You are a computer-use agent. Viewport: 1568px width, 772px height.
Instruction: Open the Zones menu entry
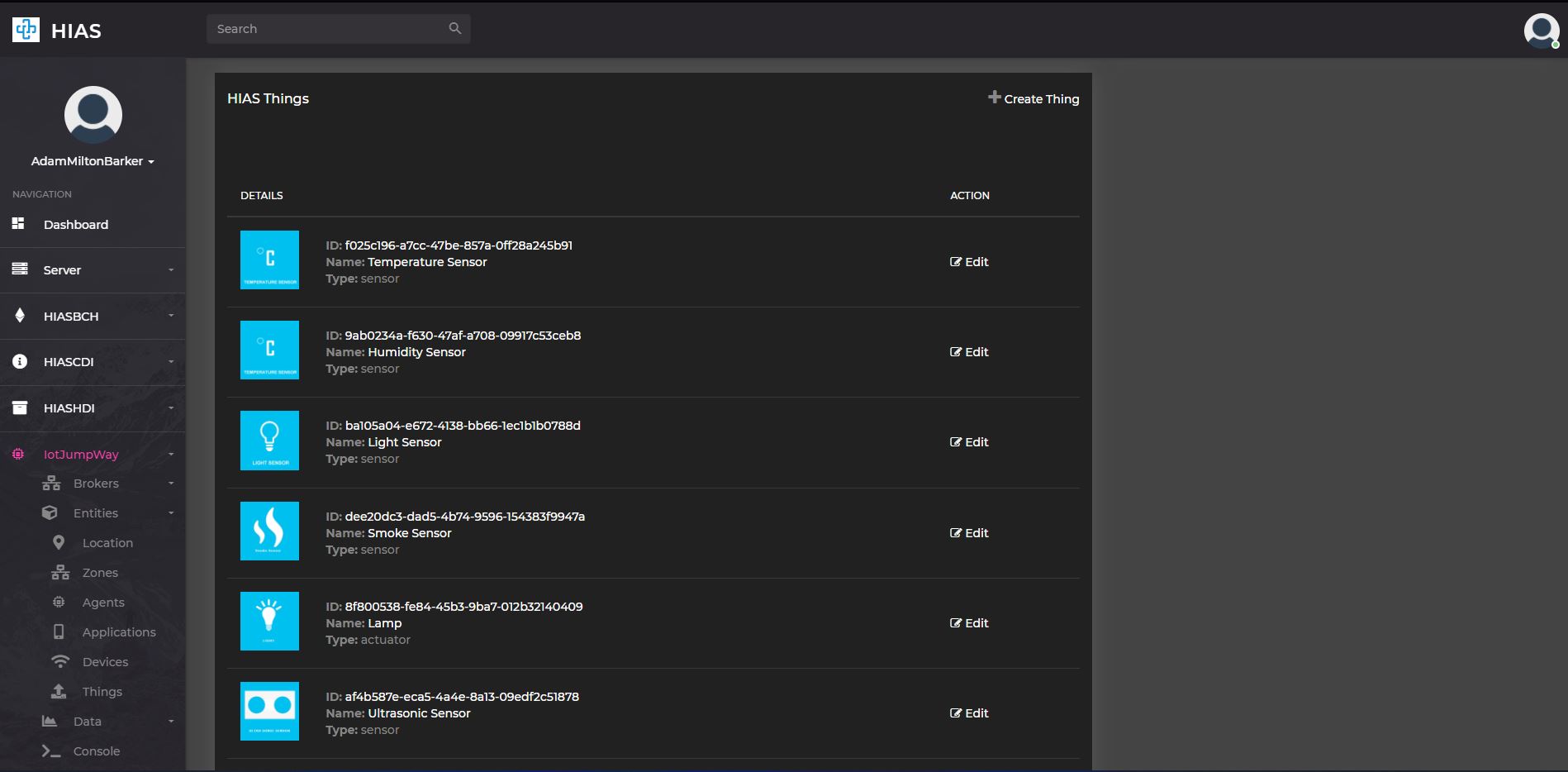tap(100, 573)
